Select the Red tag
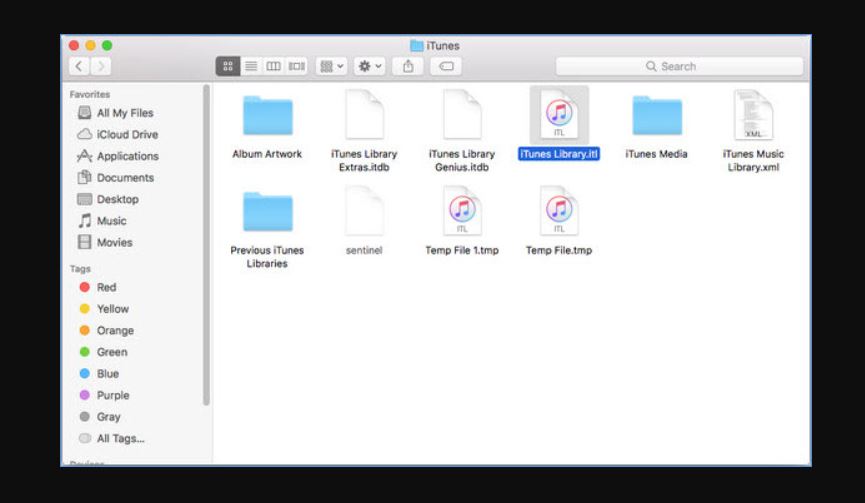 coord(98,287)
